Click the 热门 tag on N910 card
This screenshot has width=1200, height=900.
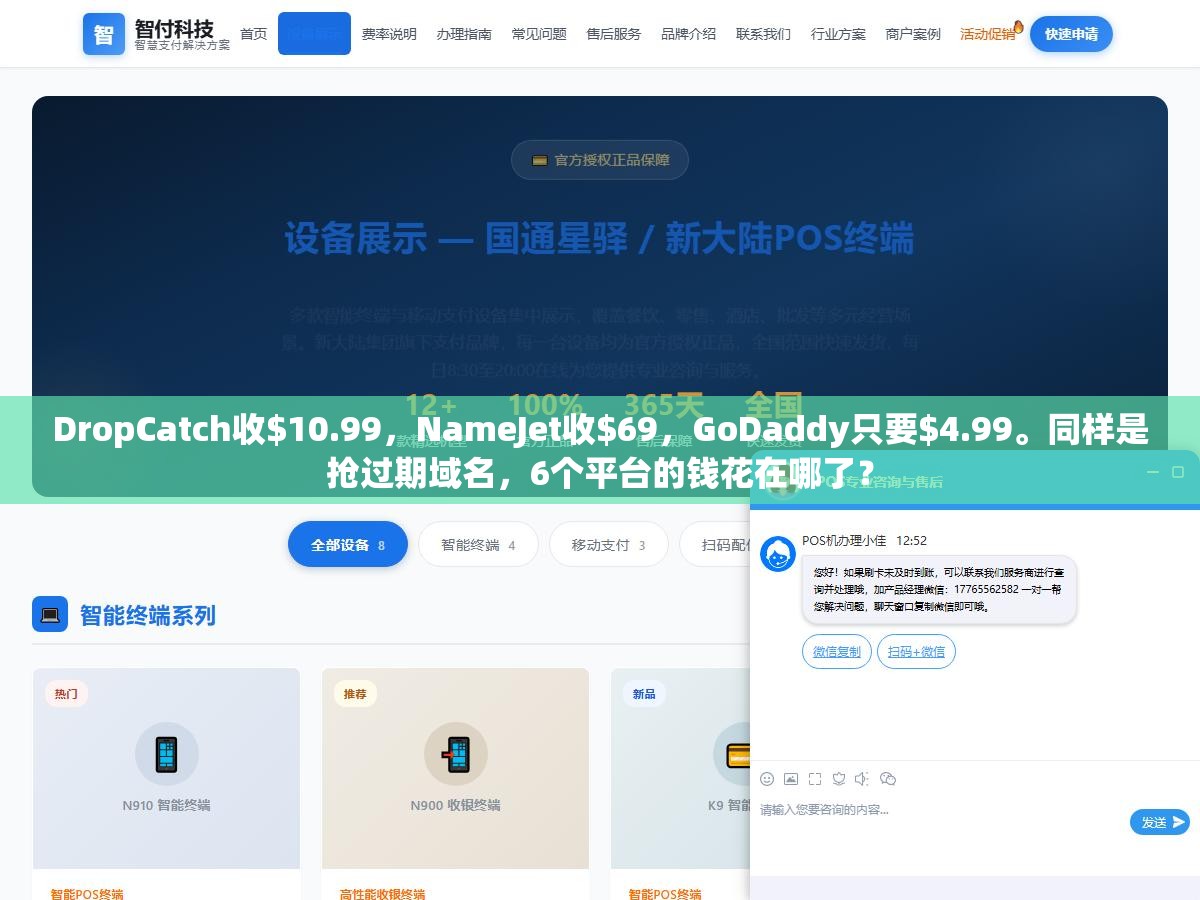click(66, 694)
